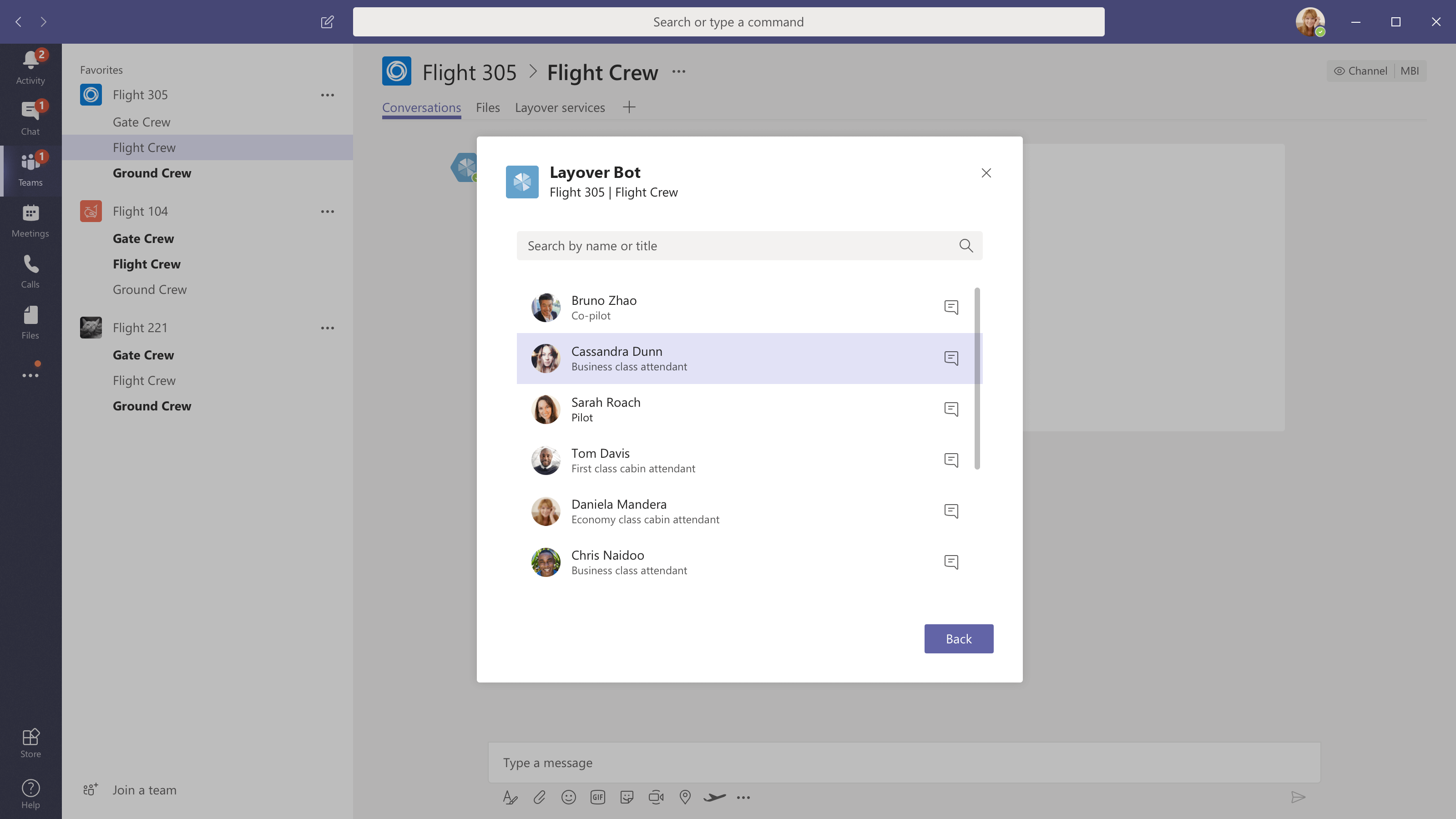Viewport: 1456px width, 819px height.
Task: Click Bruno Zhao's avatar photo
Action: tap(546, 308)
